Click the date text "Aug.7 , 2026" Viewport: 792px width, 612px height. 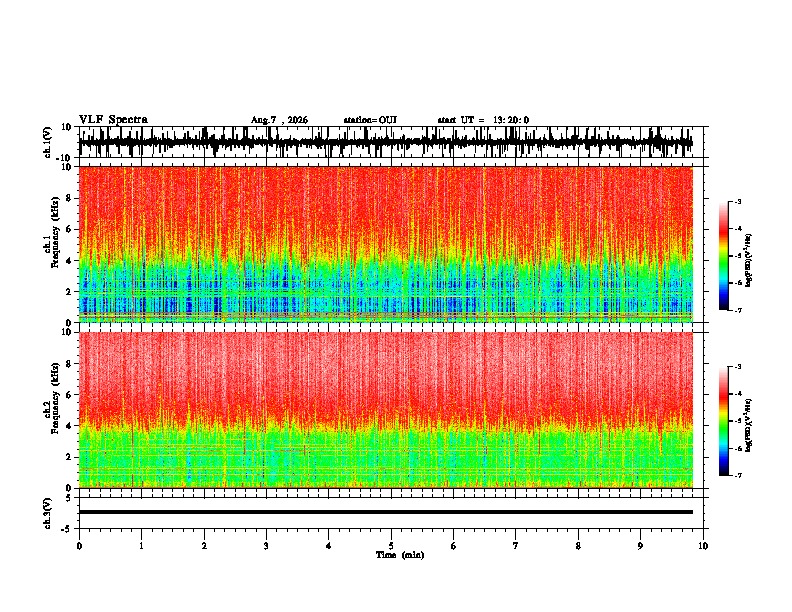click(279, 120)
